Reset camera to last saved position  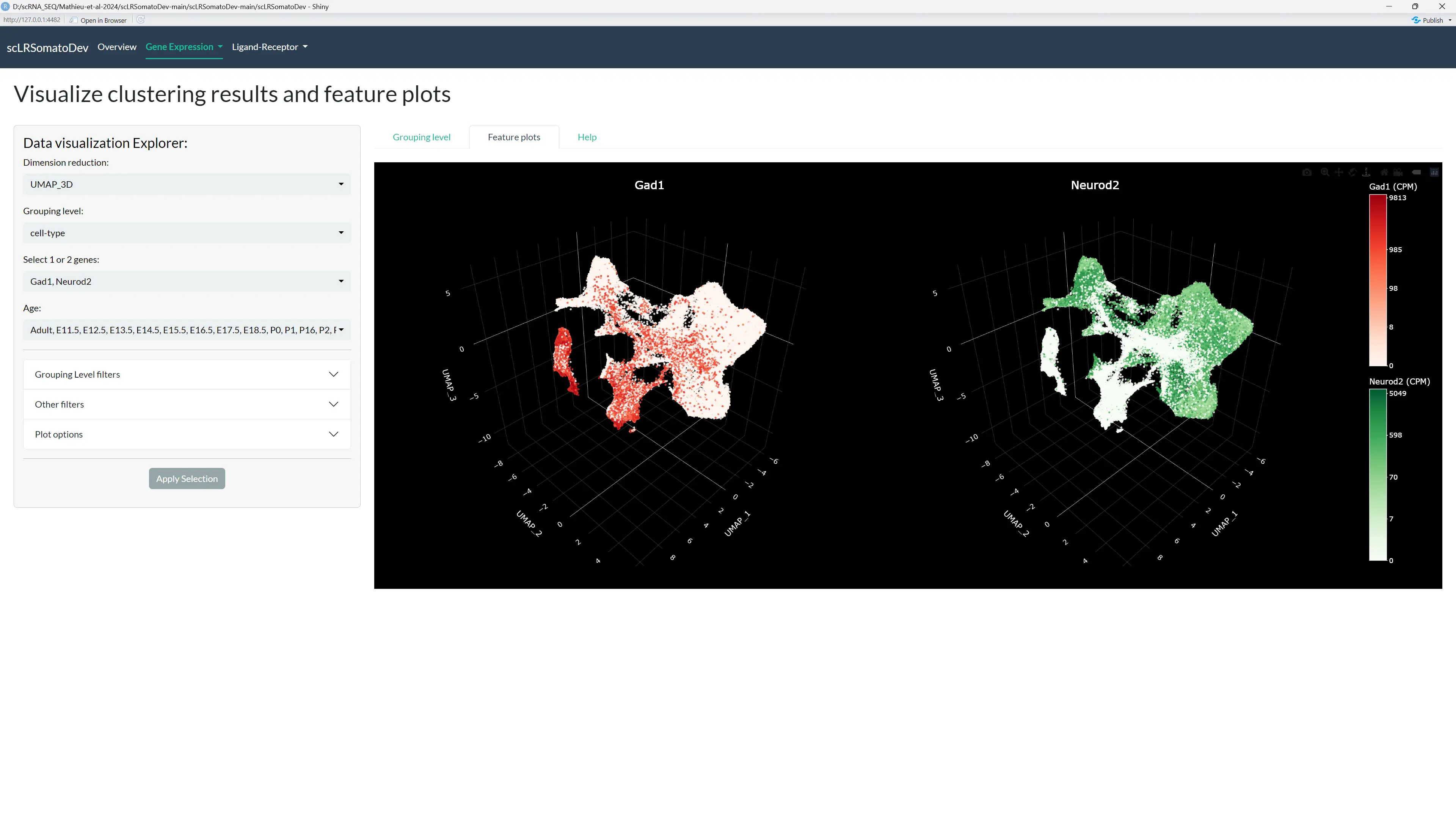click(x=1398, y=173)
